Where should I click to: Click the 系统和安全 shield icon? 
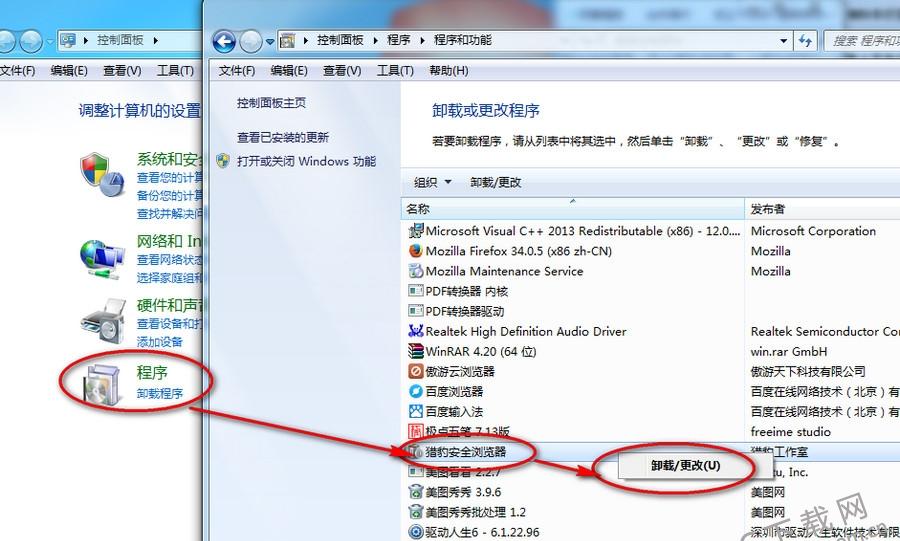pos(102,174)
